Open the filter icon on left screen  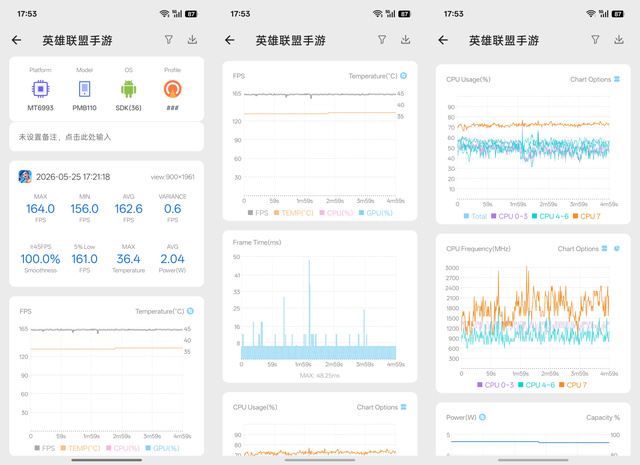click(169, 40)
